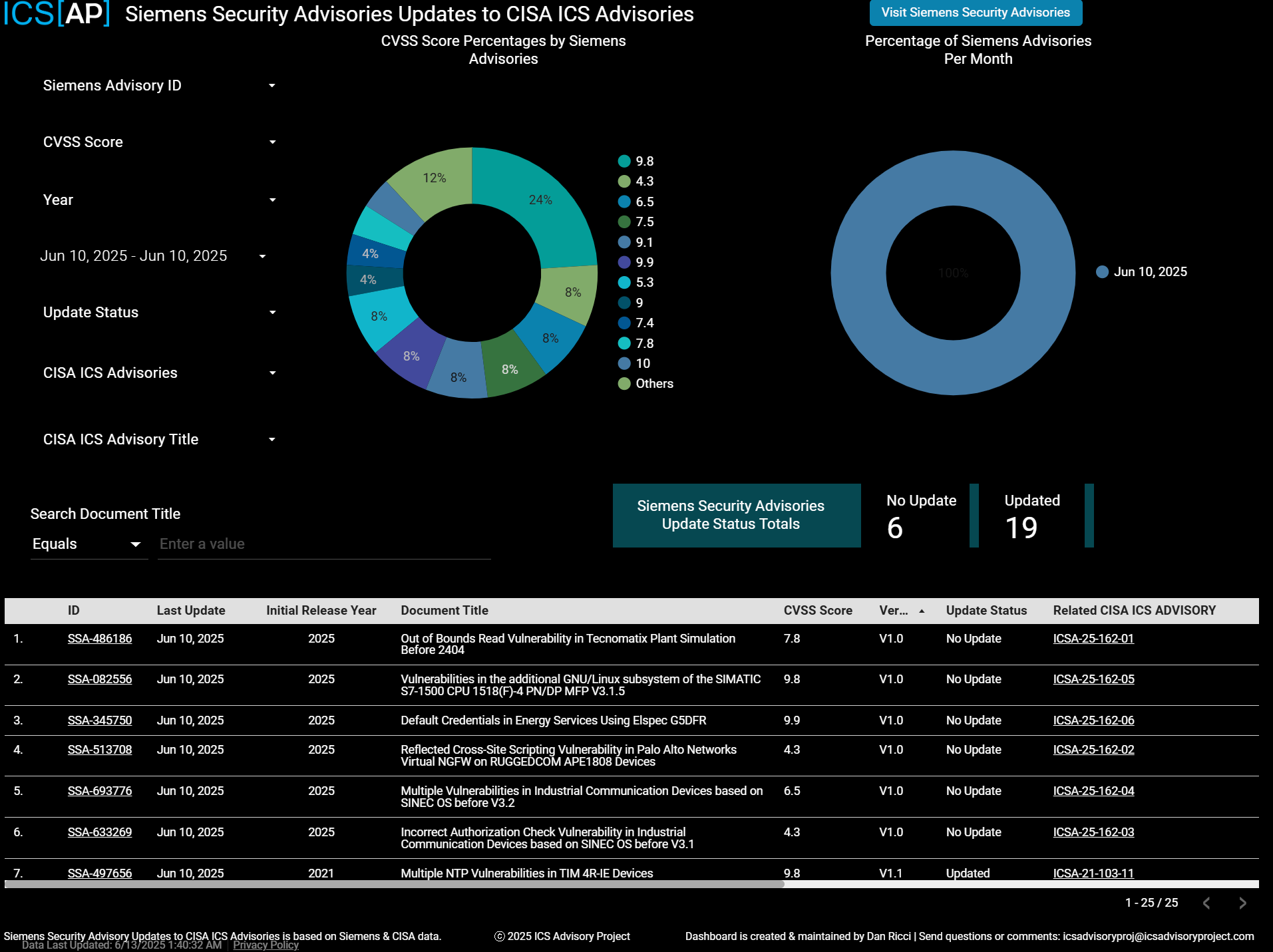
Task: Open CISA ICS Advisories dropdown
Action: 160,373
